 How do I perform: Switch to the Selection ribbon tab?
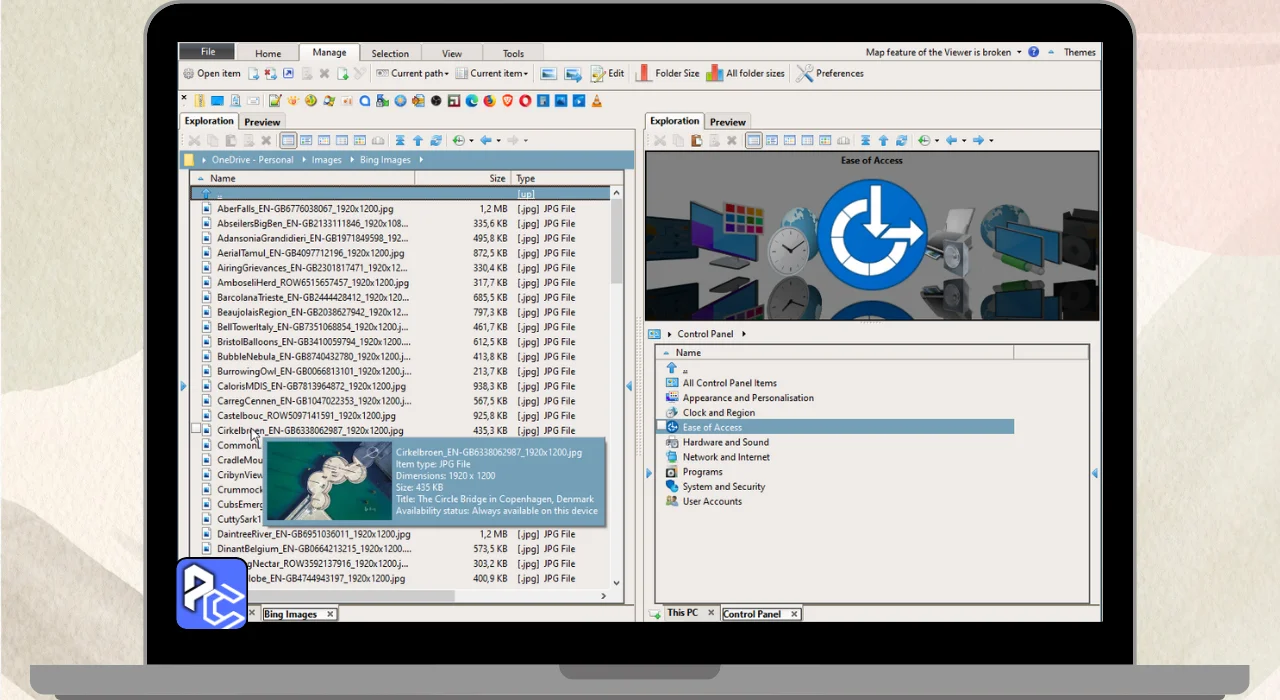point(390,54)
